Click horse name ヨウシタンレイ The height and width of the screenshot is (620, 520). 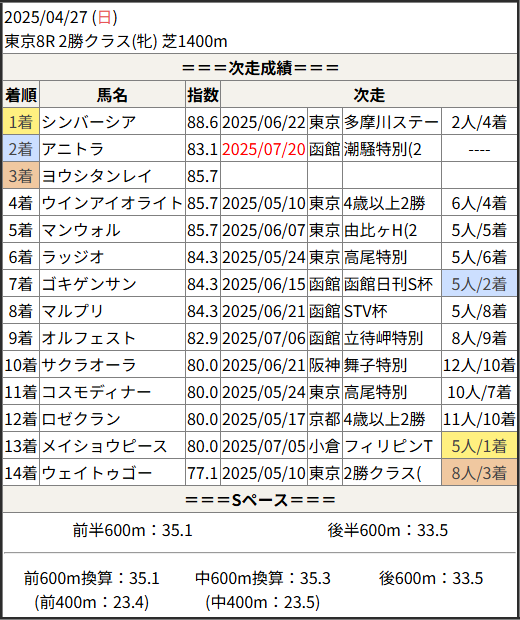[x=97, y=176]
